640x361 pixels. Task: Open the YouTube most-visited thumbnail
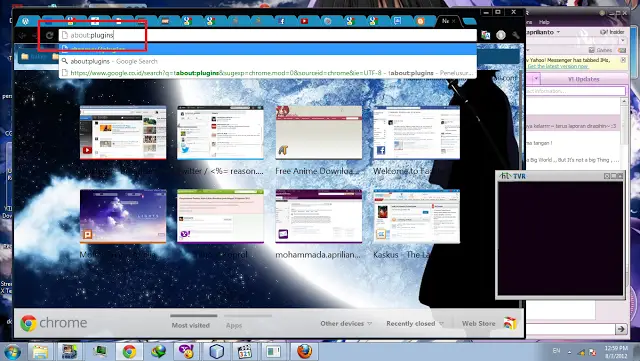pos(123,132)
